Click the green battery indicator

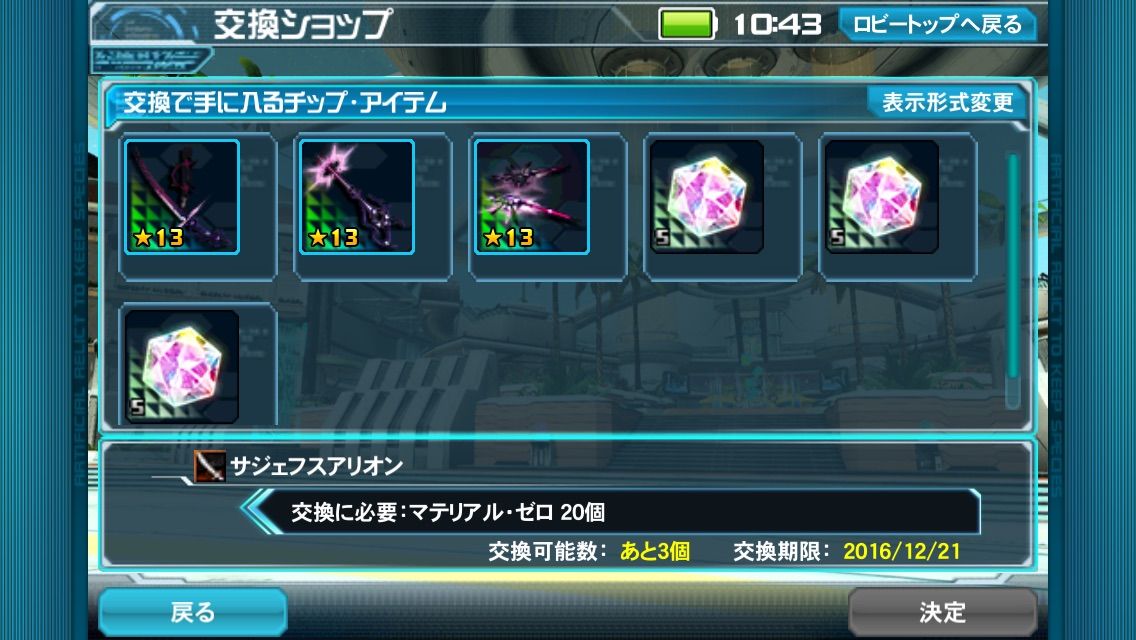tap(686, 24)
